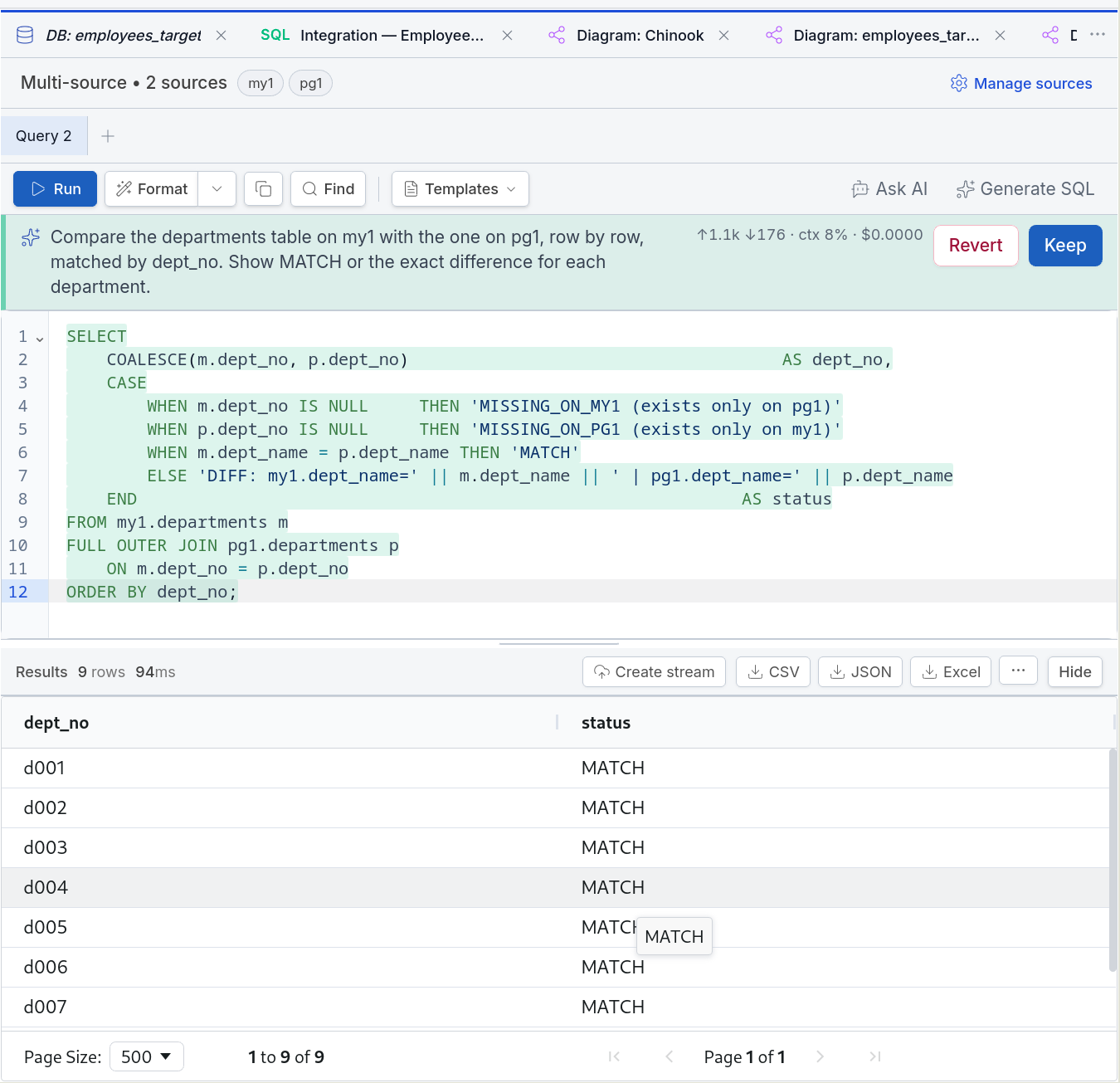Sort by status column header
This screenshot has width=1120, height=1083.
606,723
